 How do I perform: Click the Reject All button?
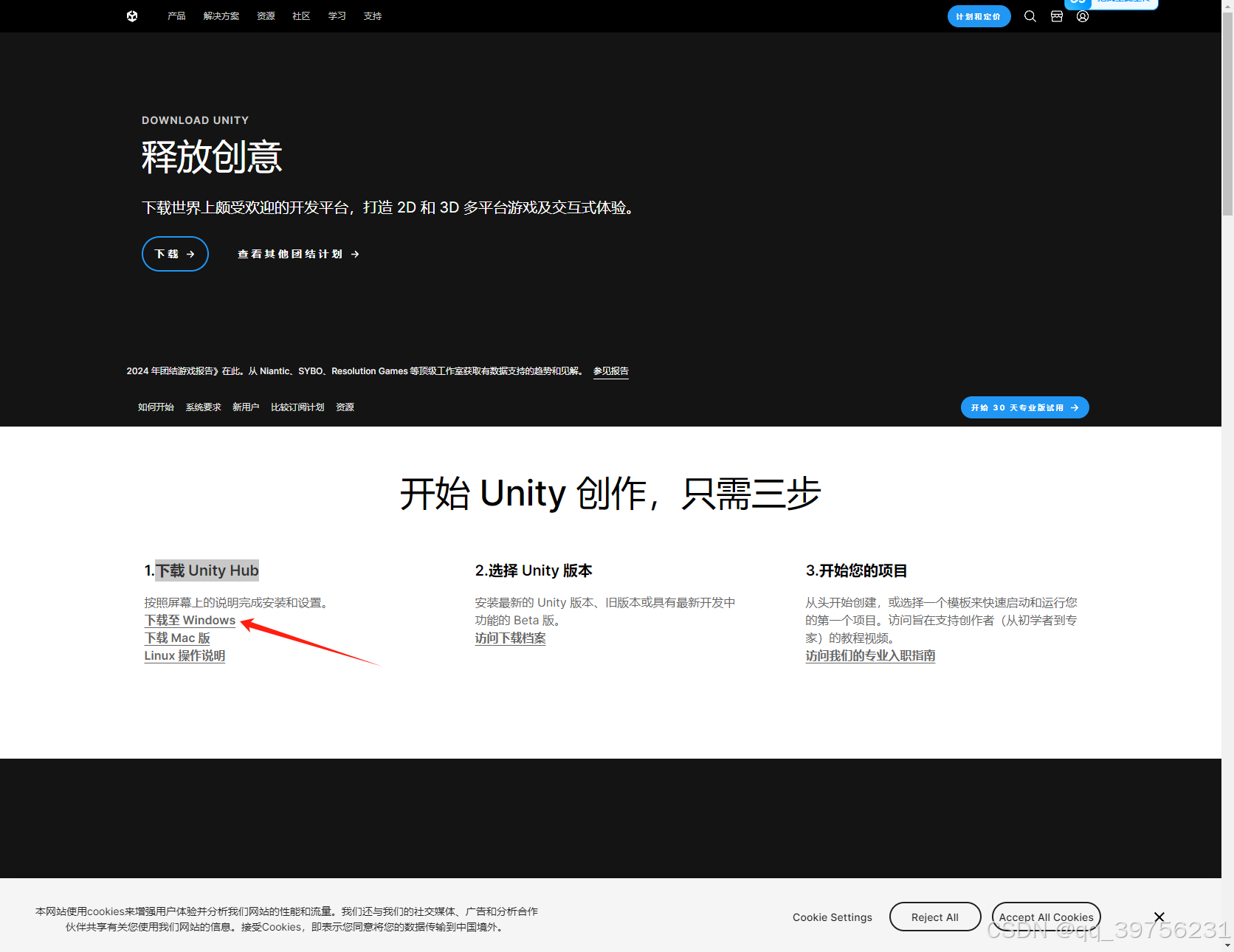[935, 917]
